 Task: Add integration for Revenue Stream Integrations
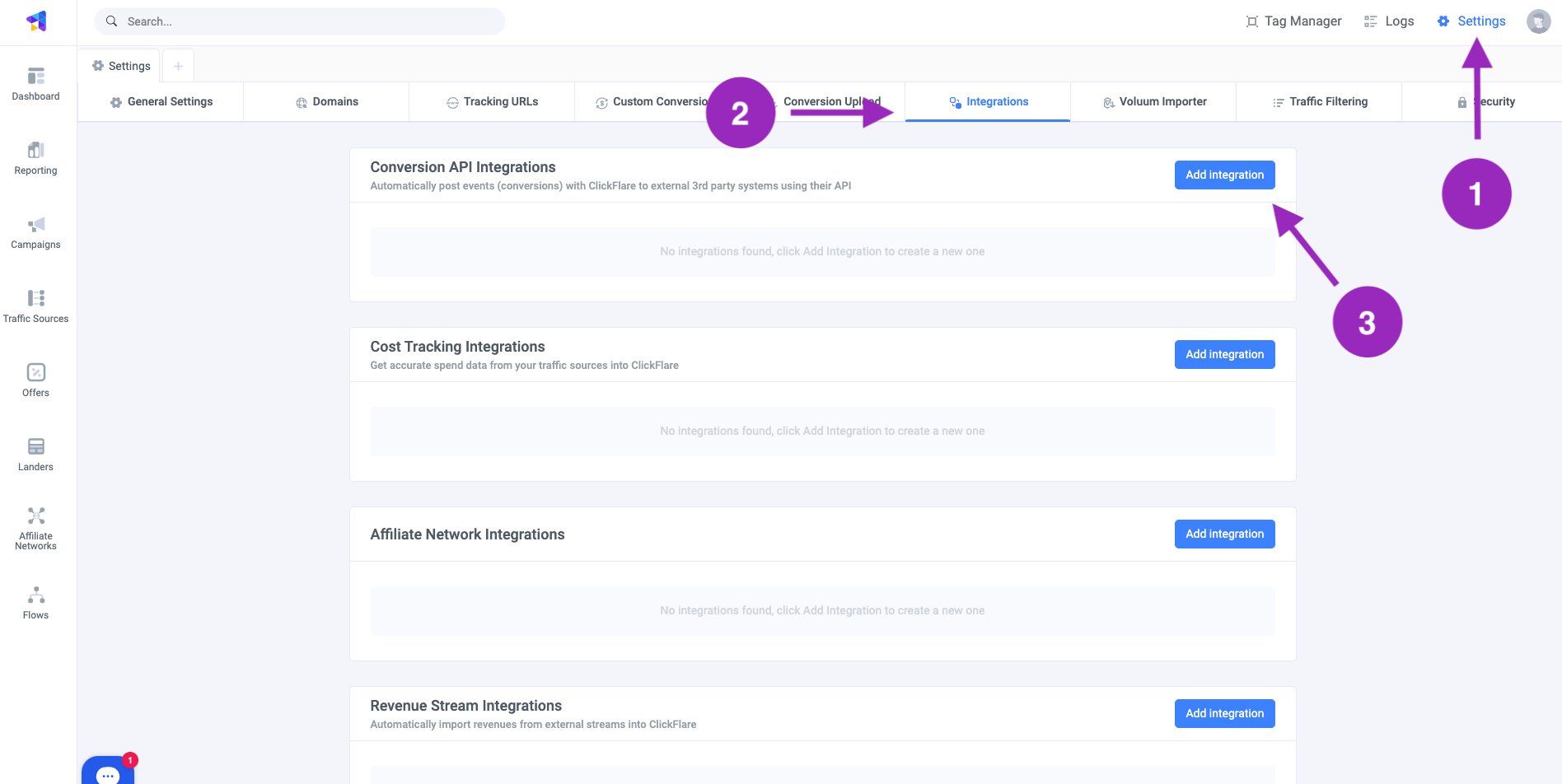(1224, 713)
